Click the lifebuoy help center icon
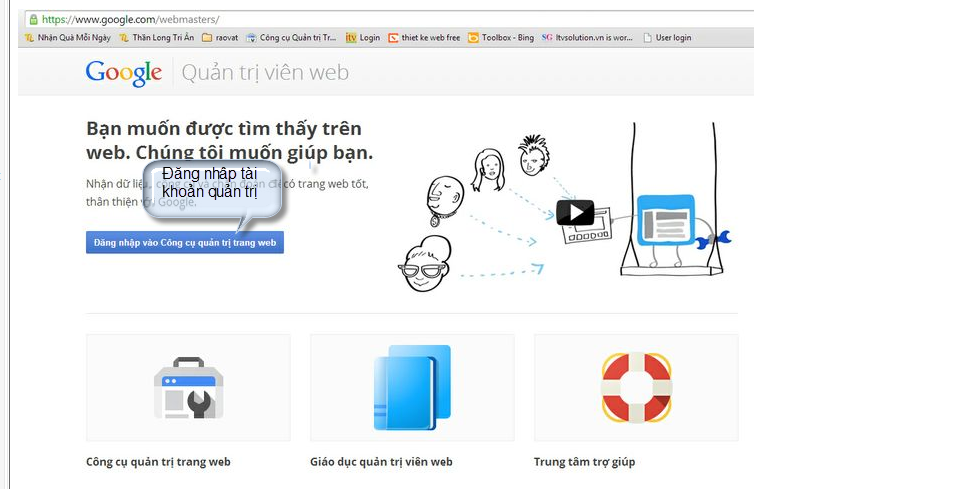 pos(636,388)
